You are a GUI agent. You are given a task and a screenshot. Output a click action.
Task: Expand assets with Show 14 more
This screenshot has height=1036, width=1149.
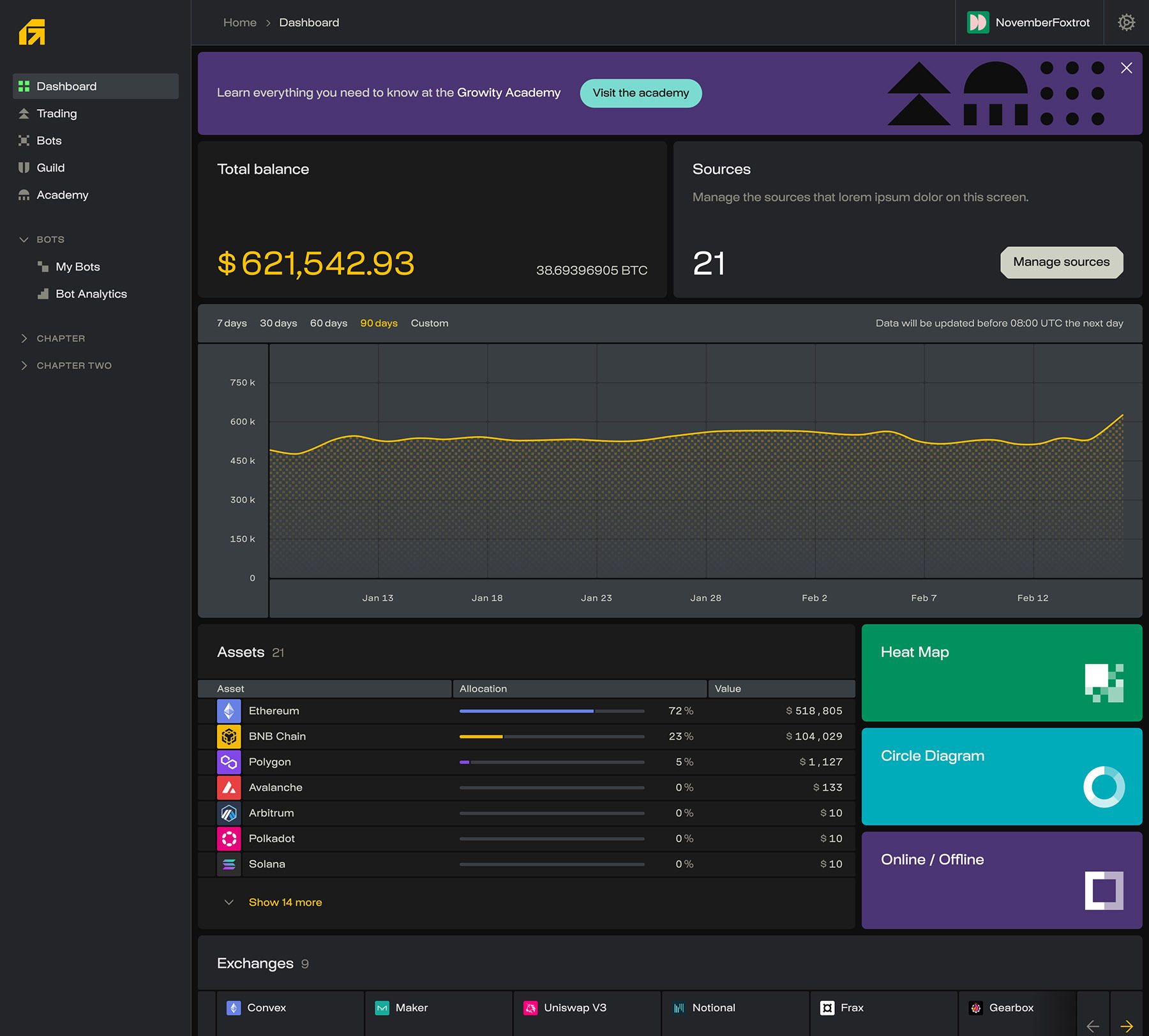click(285, 902)
